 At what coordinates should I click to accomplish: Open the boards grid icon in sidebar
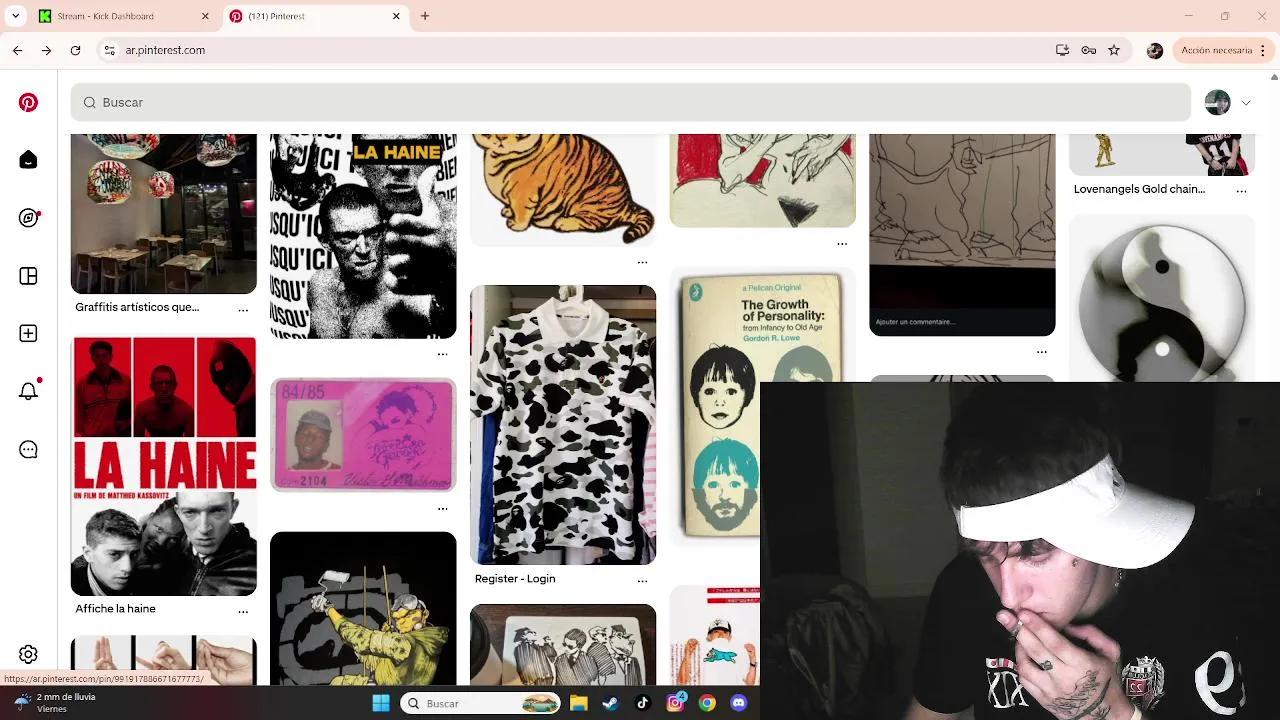click(x=28, y=276)
